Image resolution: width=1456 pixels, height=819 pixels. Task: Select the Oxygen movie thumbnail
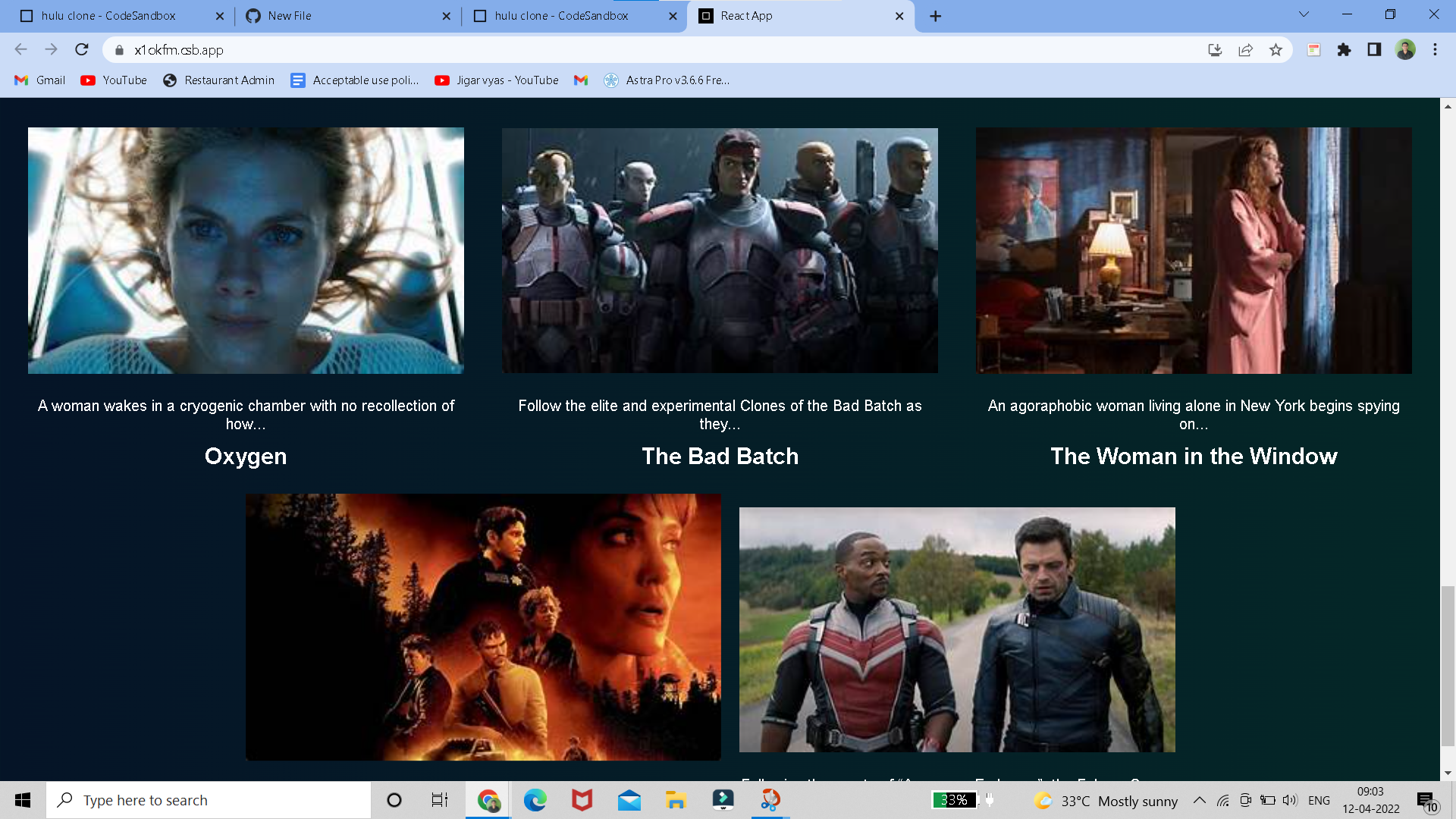[x=246, y=250]
